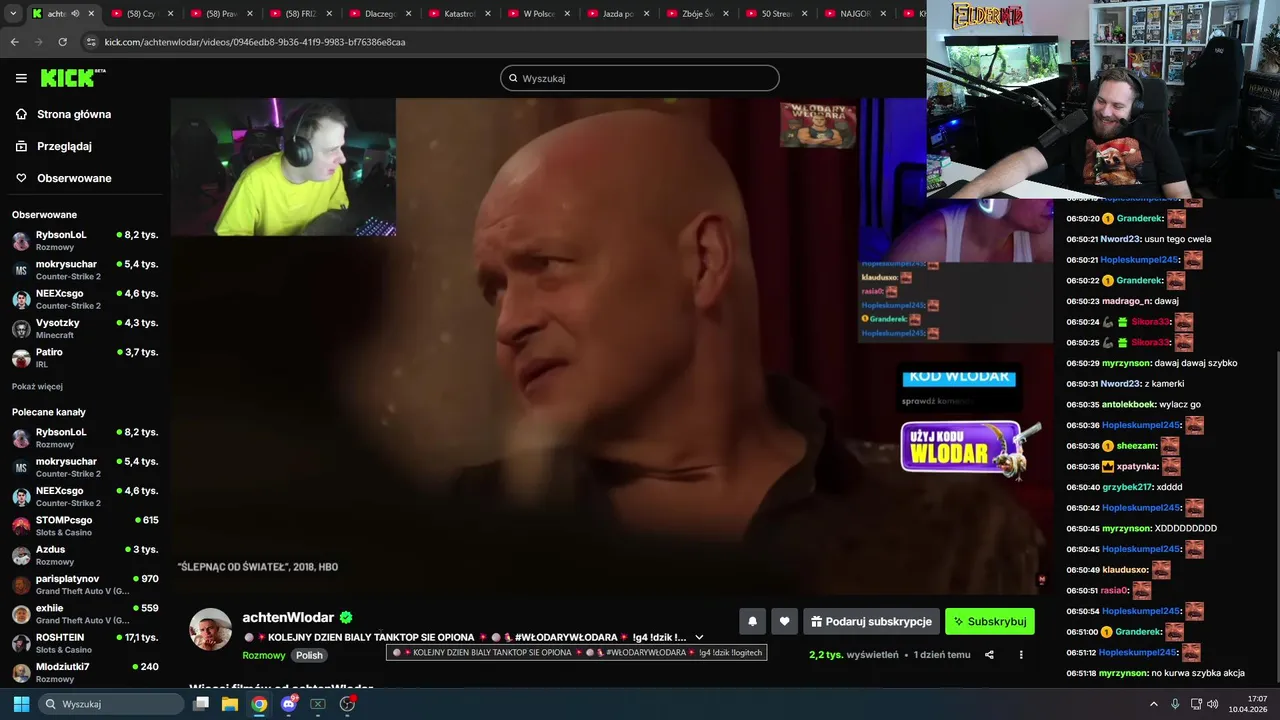Click the video player
Image resolution: width=1280 pixels, height=720 pixels.
(611, 345)
